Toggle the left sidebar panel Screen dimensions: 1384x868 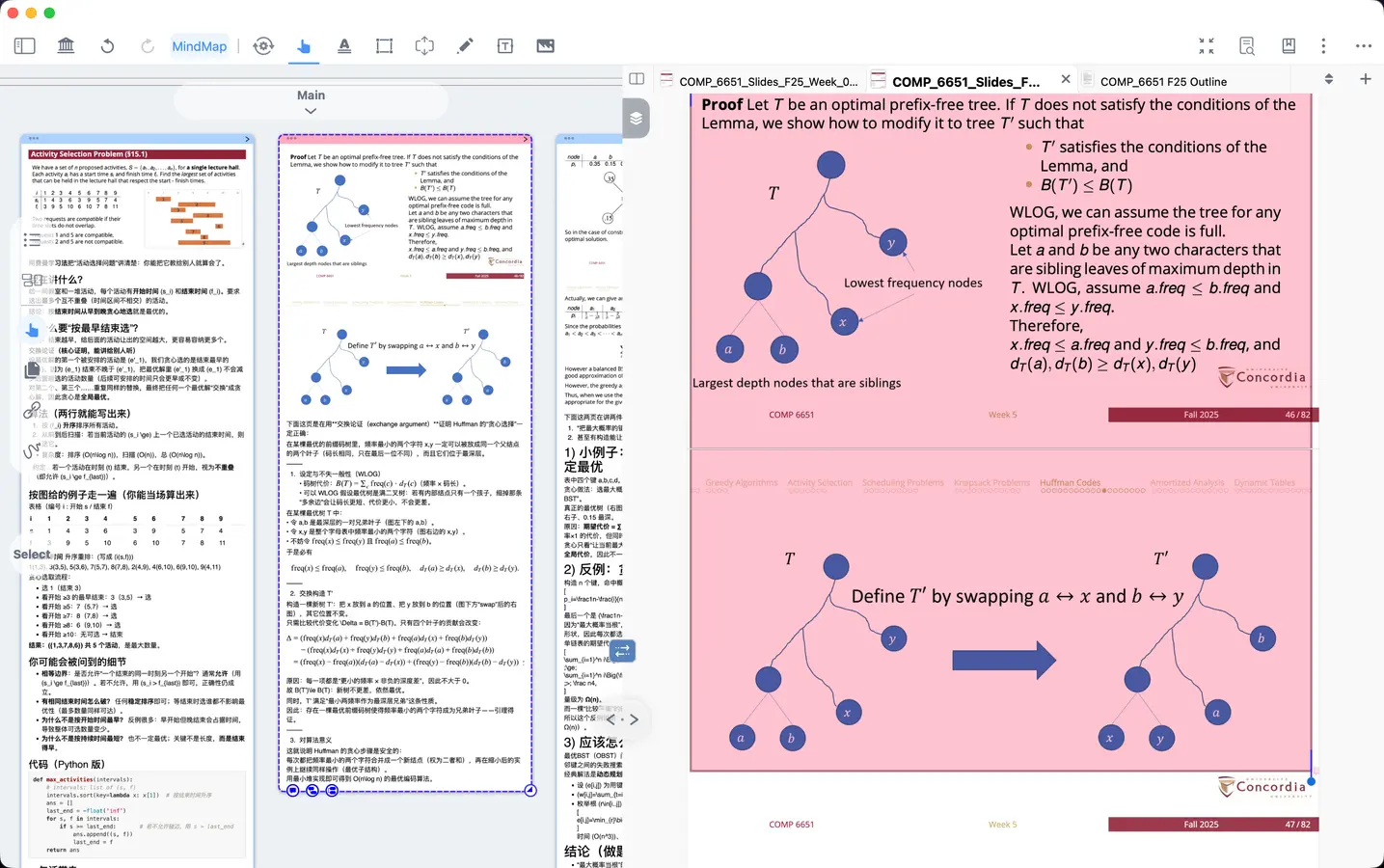(25, 46)
